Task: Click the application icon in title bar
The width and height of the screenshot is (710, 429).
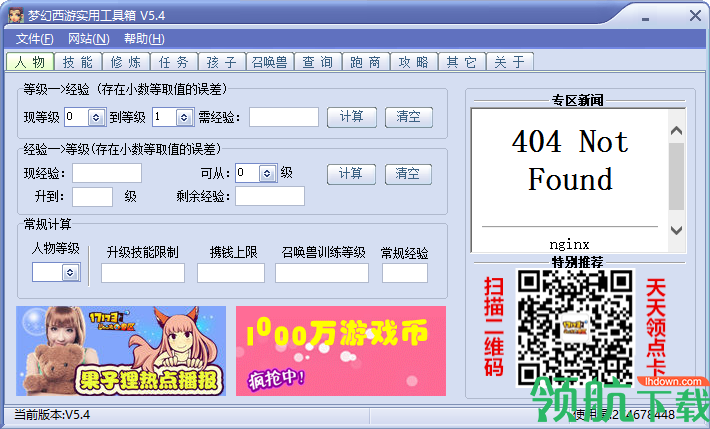Action: (16, 15)
